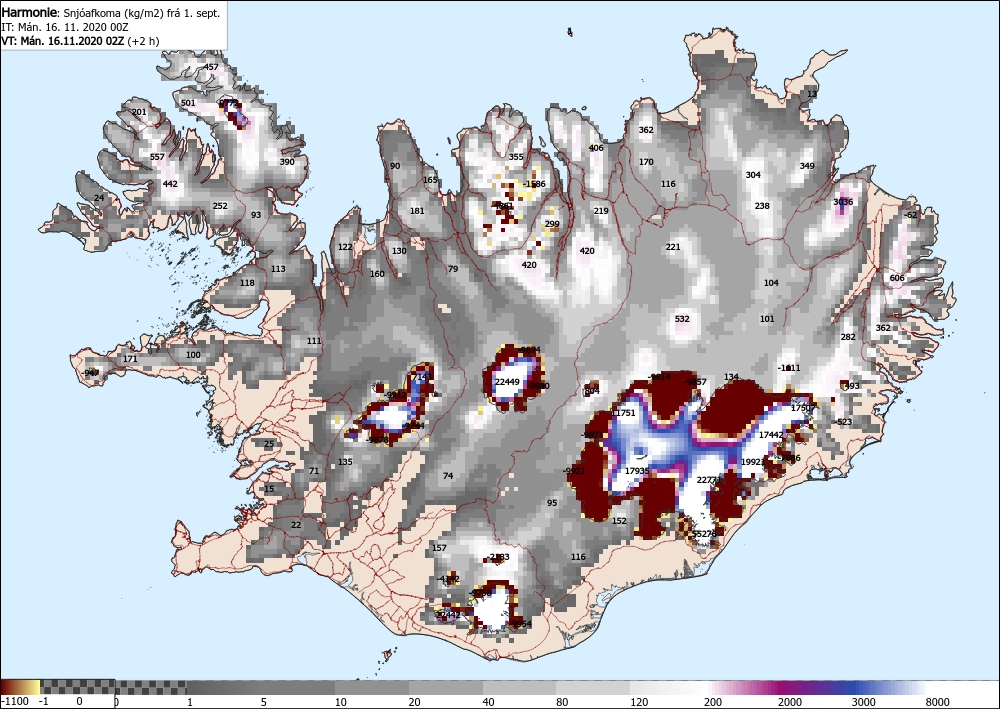Click the map value 3036 in the east
Viewport: 1000px width, 709px height.
pyautogui.click(x=842, y=201)
